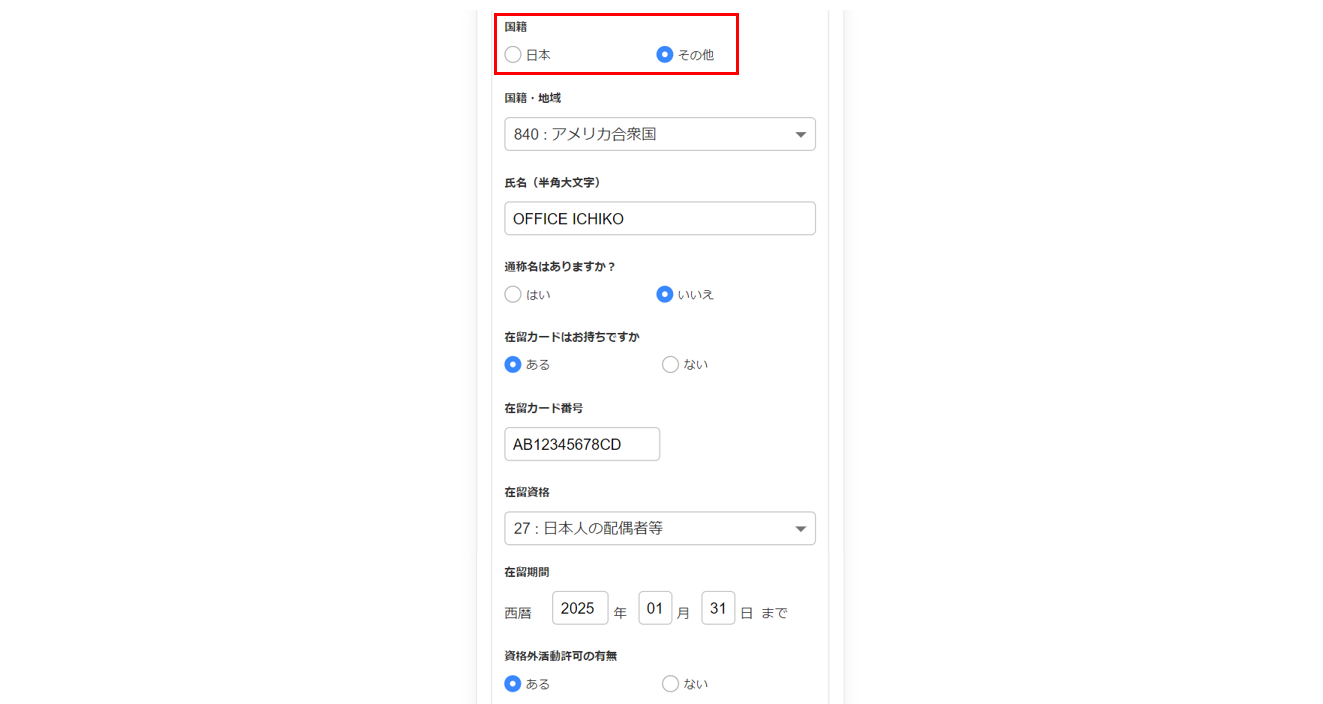Choose いいえ for 通称名 question
This screenshot has width=1323, height=704.
coord(665,295)
